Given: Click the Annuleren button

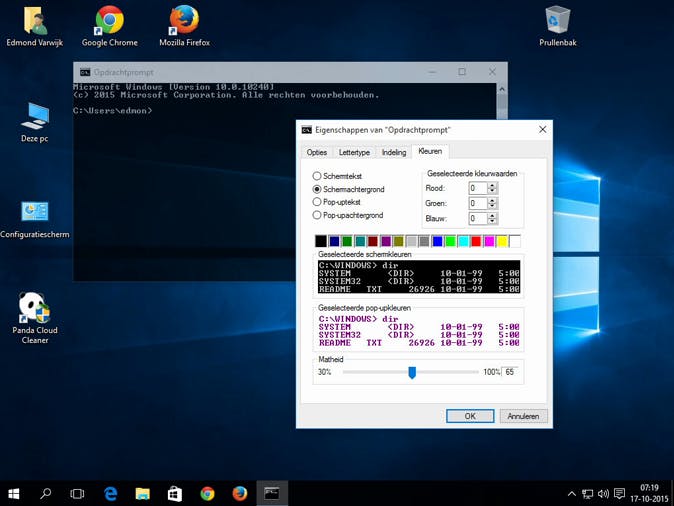Looking at the screenshot, I should (523, 416).
